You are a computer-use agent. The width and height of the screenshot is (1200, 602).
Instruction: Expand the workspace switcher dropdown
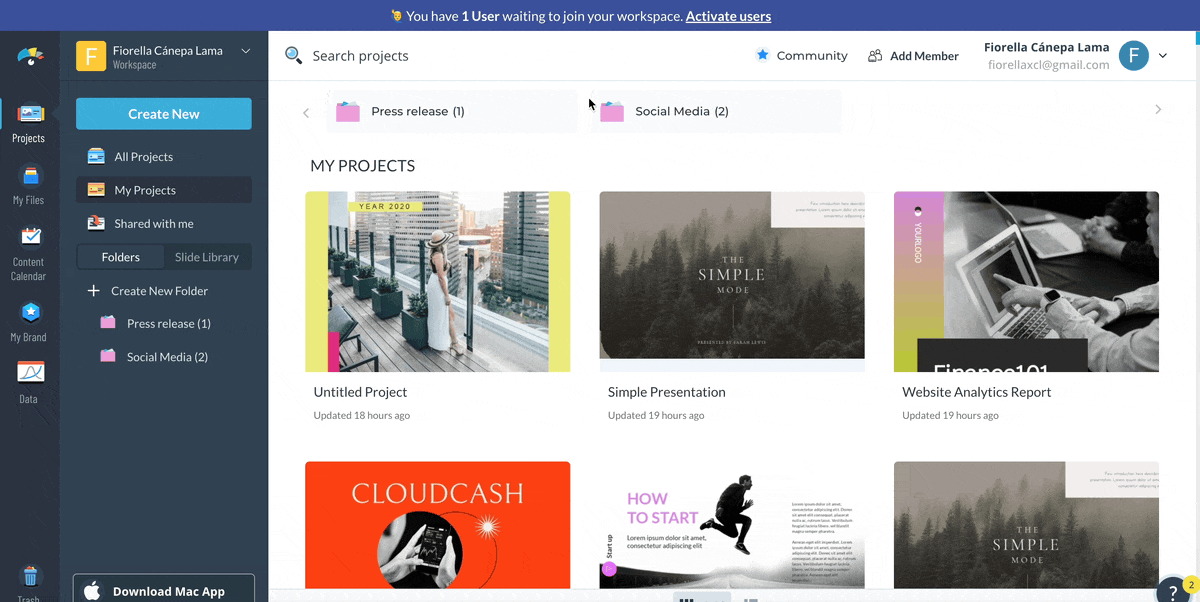pyautogui.click(x=246, y=51)
